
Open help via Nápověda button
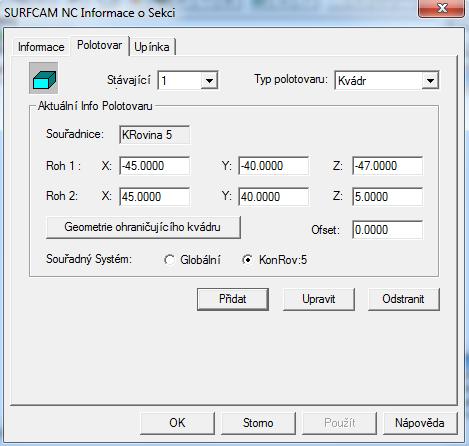(x=420, y=423)
